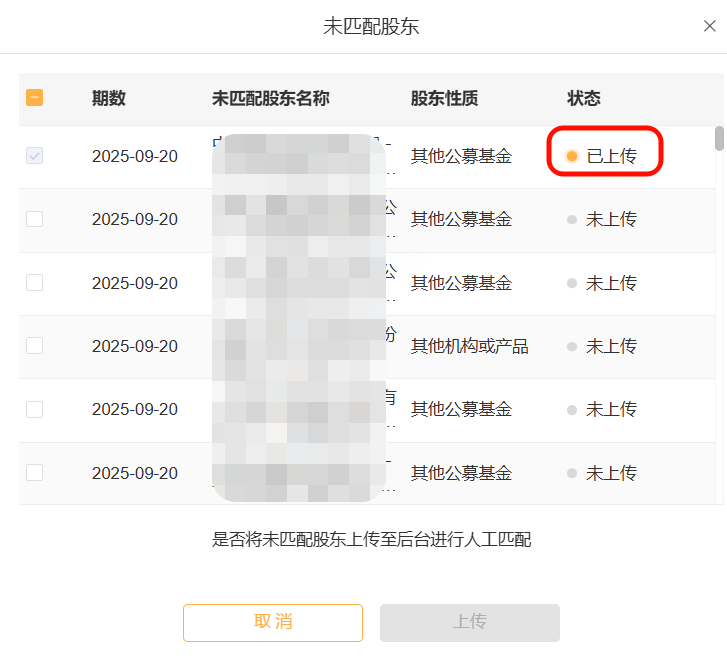Click the 股东性质 column header
The width and height of the screenshot is (727, 671).
coord(444,98)
